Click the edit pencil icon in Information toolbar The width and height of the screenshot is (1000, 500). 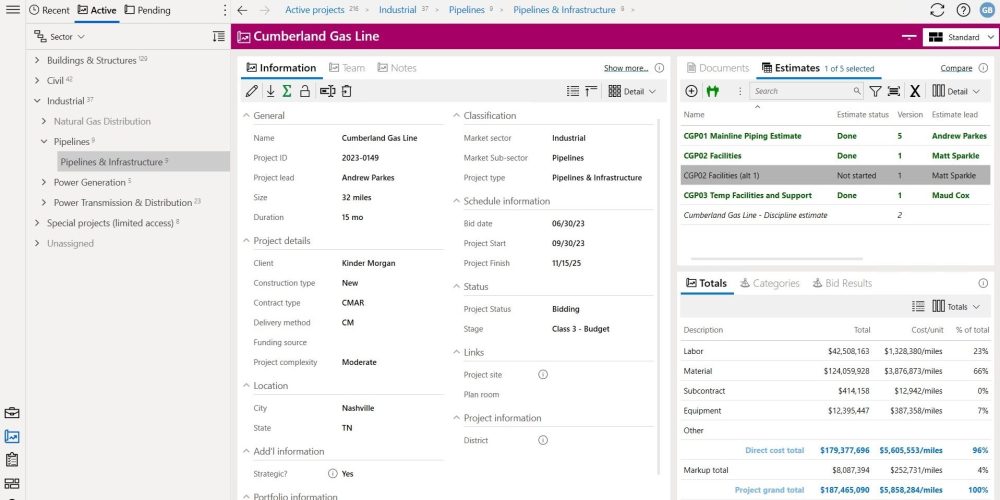coord(252,91)
